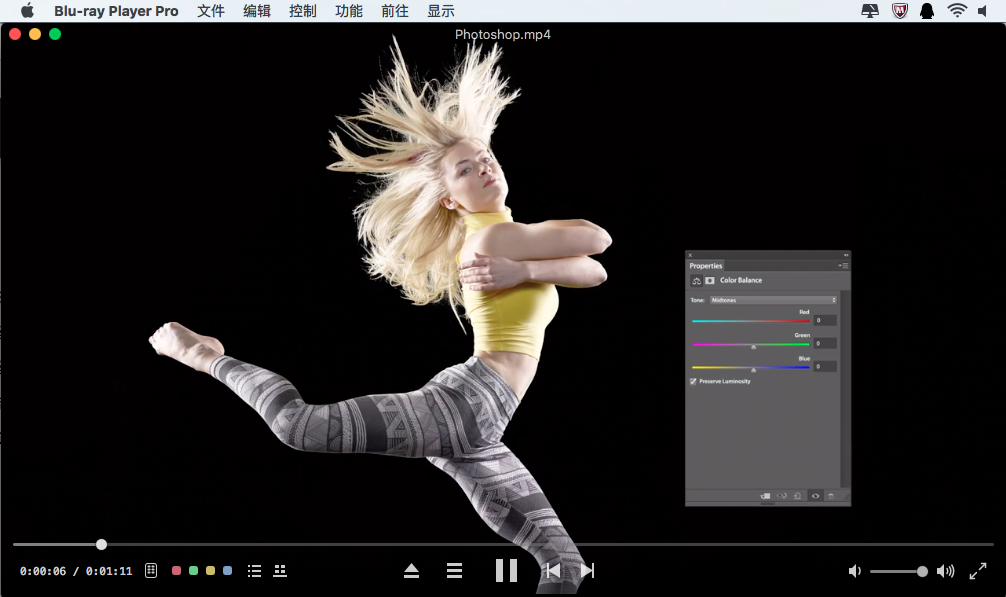Open the 文件 menu
The image size is (1006, 597).
[x=211, y=11]
